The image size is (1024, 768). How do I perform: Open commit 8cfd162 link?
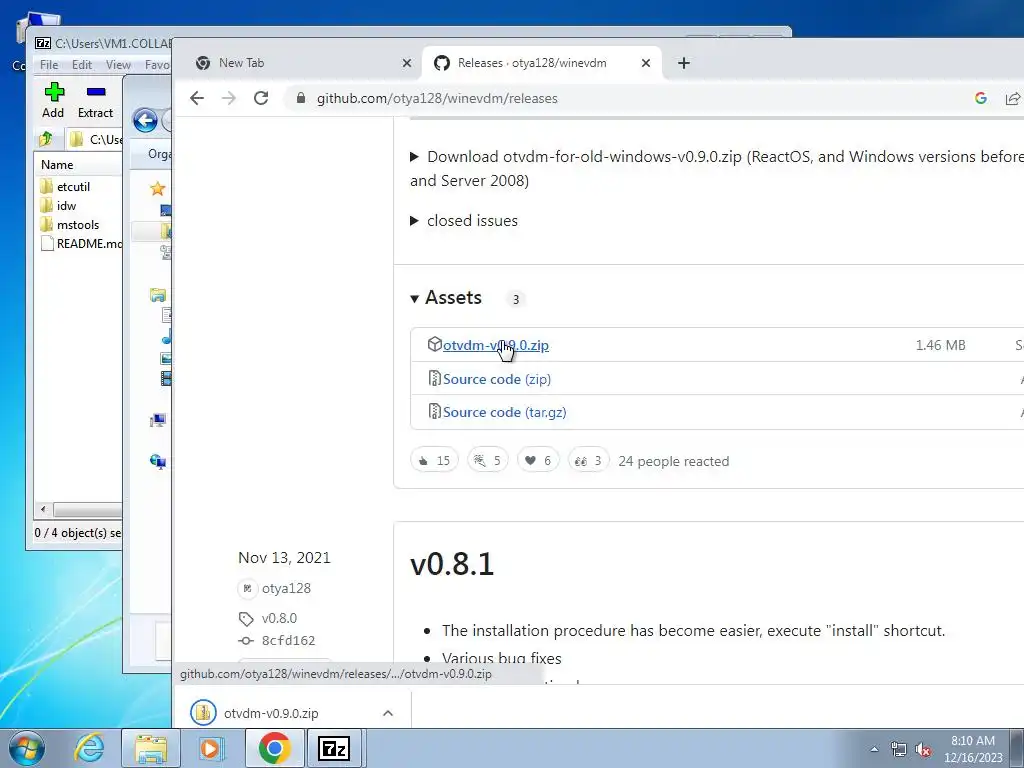pyautogui.click(x=289, y=641)
